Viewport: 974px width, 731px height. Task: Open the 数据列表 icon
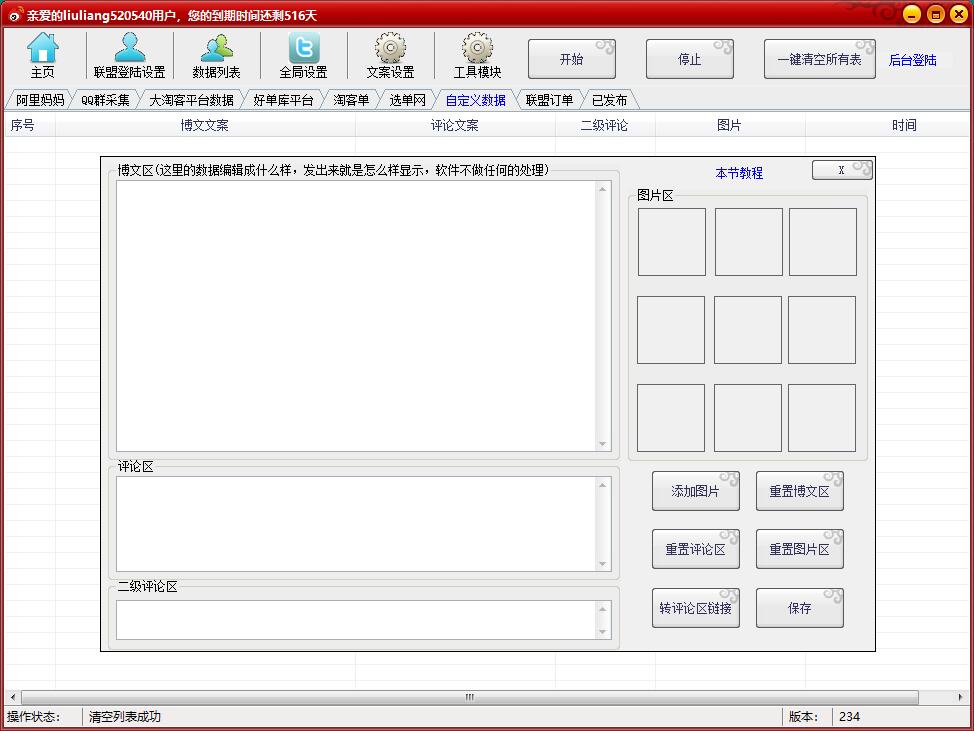point(217,48)
